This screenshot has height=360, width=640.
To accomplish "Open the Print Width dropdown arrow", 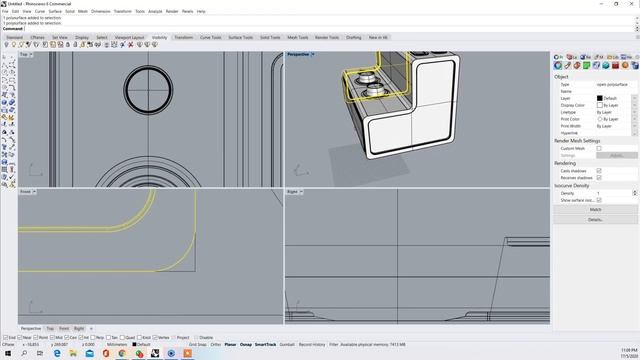I will [634, 126].
